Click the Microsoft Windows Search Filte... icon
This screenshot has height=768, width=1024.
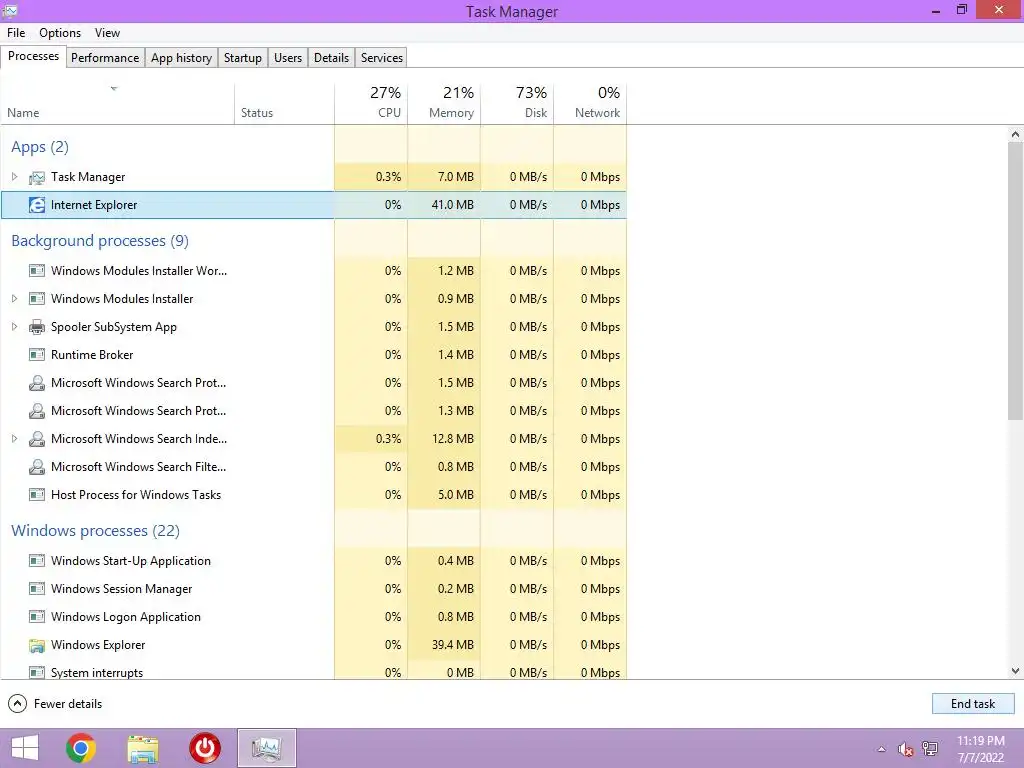coord(37,467)
